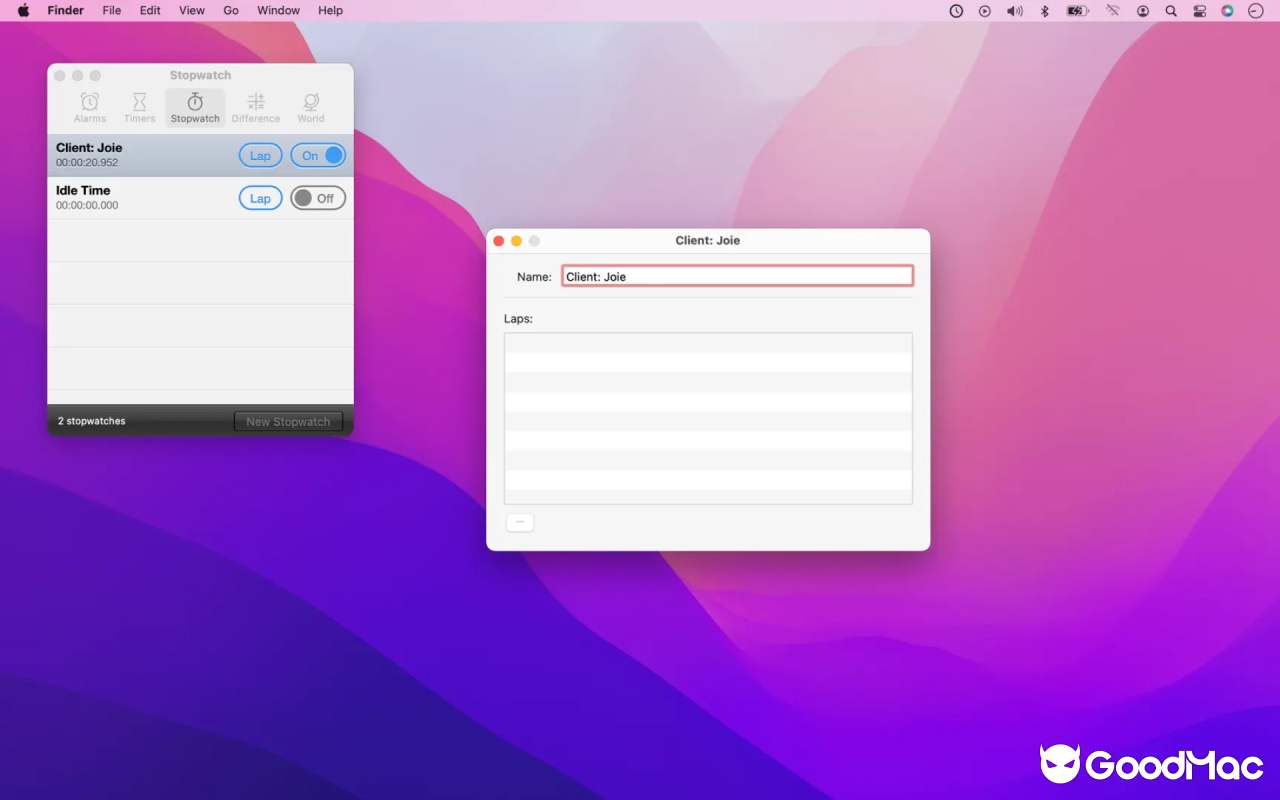
Task: Click the New Stopwatch button
Action: coord(288,422)
